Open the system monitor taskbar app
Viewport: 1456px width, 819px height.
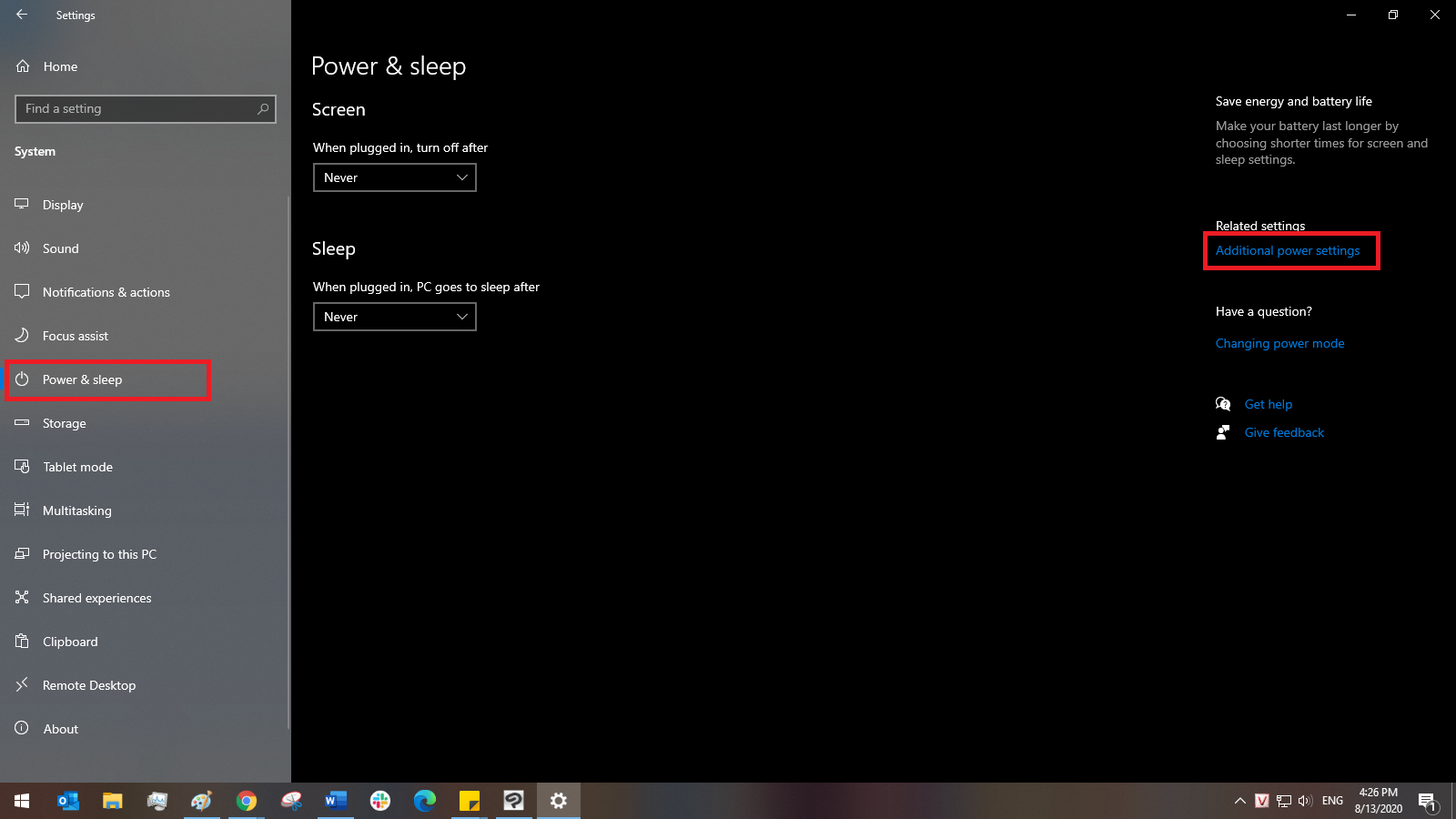pyautogui.click(x=157, y=801)
